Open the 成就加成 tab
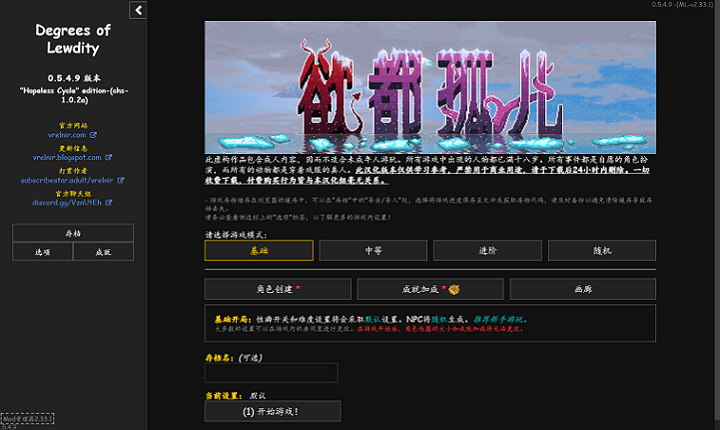Image resolution: width=720 pixels, height=430 pixels. [x=430, y=289]
